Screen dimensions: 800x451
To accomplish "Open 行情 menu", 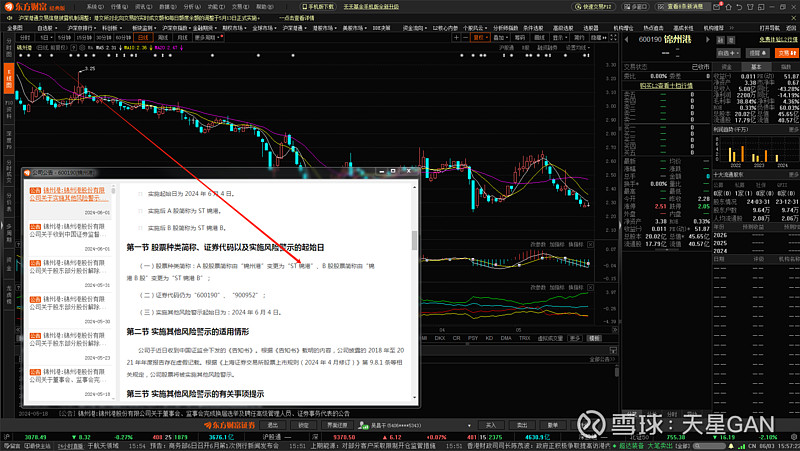I will click(x=119, y=7).
